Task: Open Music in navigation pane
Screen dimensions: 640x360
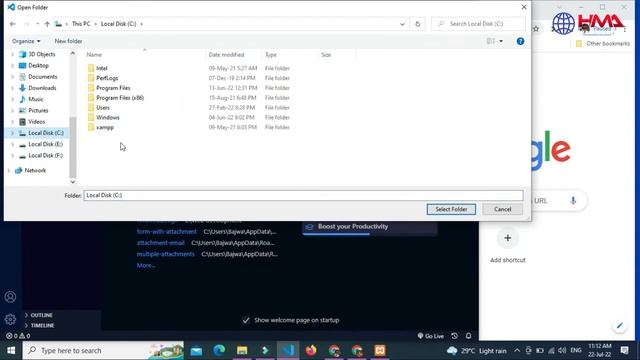Action: (36, 99)
